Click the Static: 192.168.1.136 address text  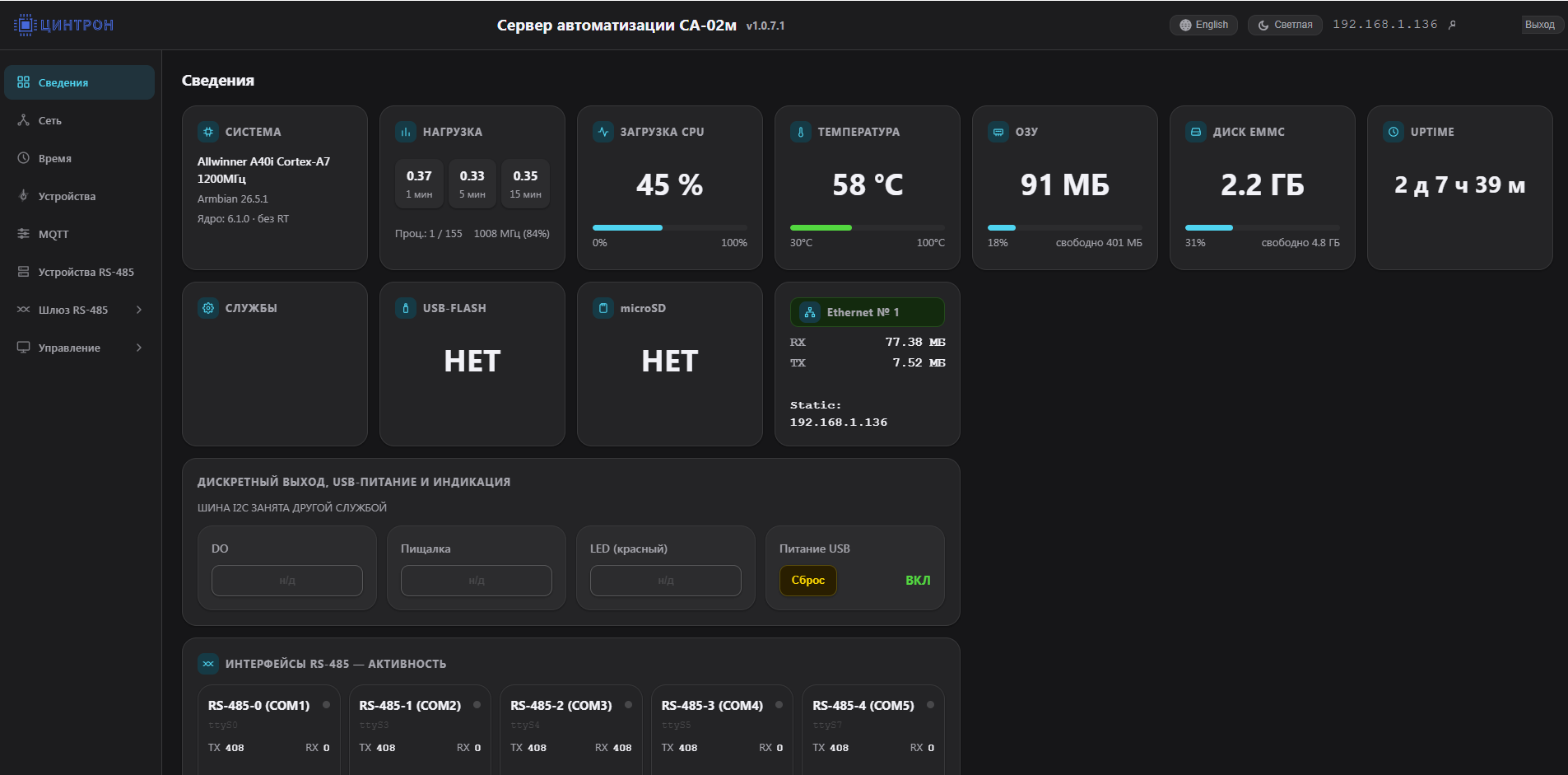[839, 413]
